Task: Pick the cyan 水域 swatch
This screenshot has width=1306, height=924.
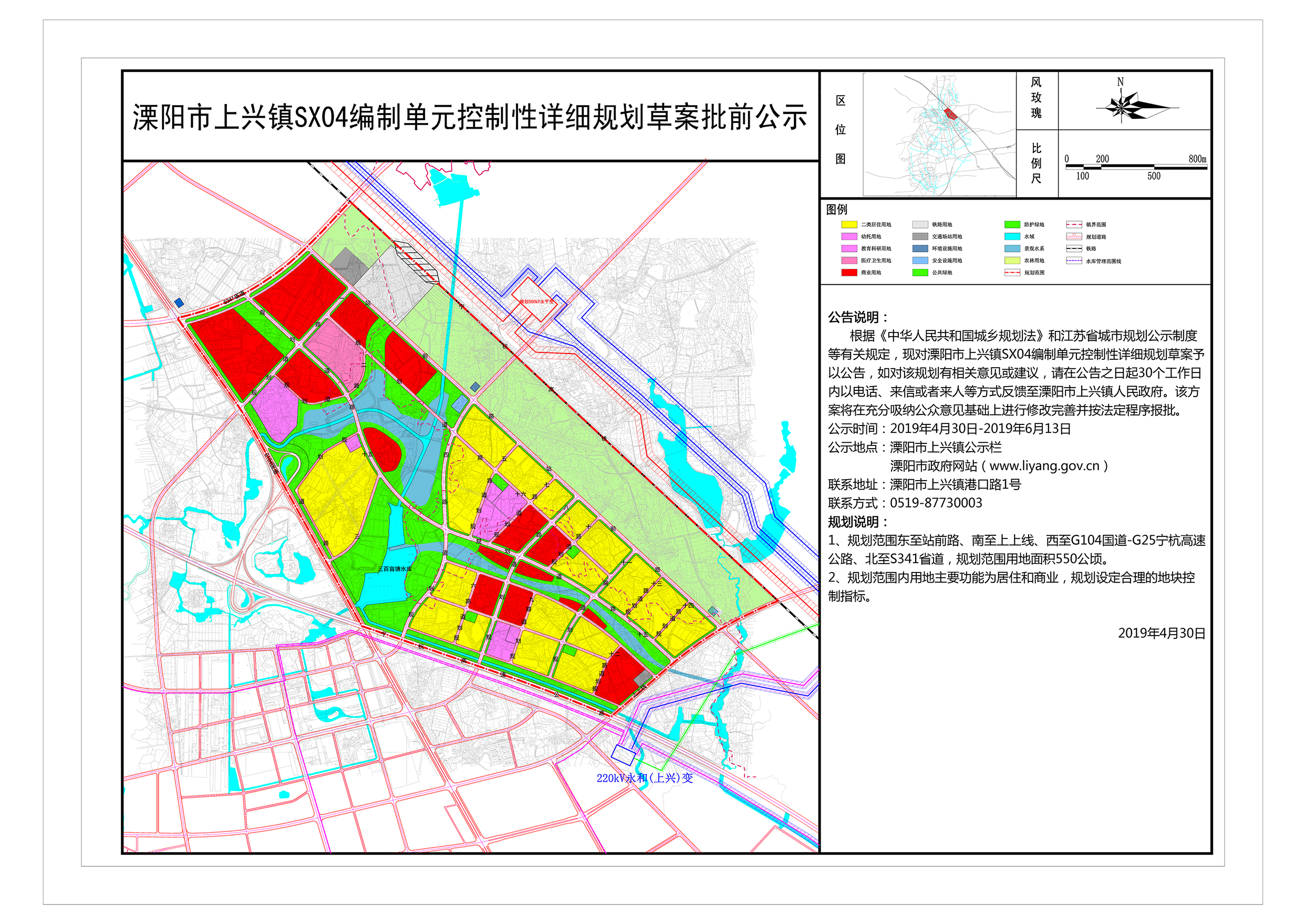Action: coord(1012,237)
